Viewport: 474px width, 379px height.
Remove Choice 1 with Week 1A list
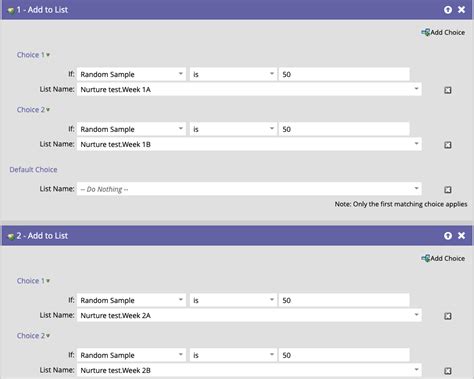448,90
